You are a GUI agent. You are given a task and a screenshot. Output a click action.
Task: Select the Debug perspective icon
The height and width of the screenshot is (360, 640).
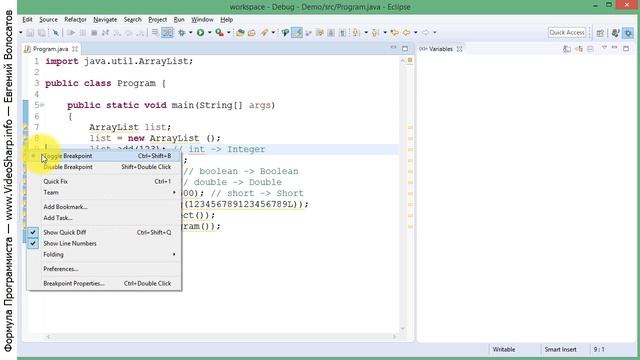(628, 33)
